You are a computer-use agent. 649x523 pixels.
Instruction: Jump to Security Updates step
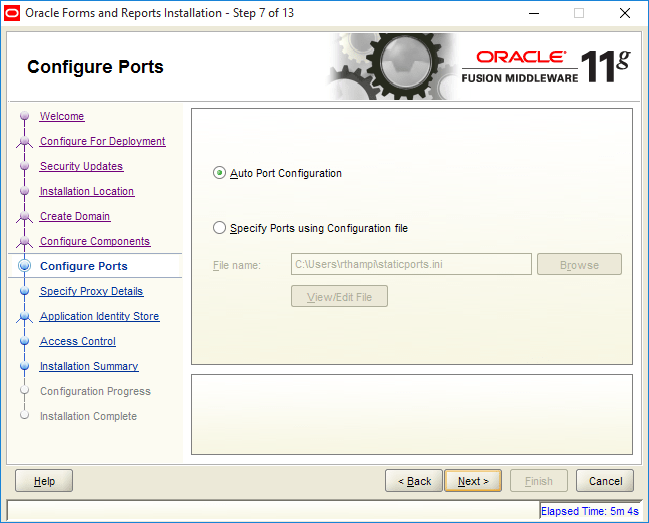[x=81, y=166]
